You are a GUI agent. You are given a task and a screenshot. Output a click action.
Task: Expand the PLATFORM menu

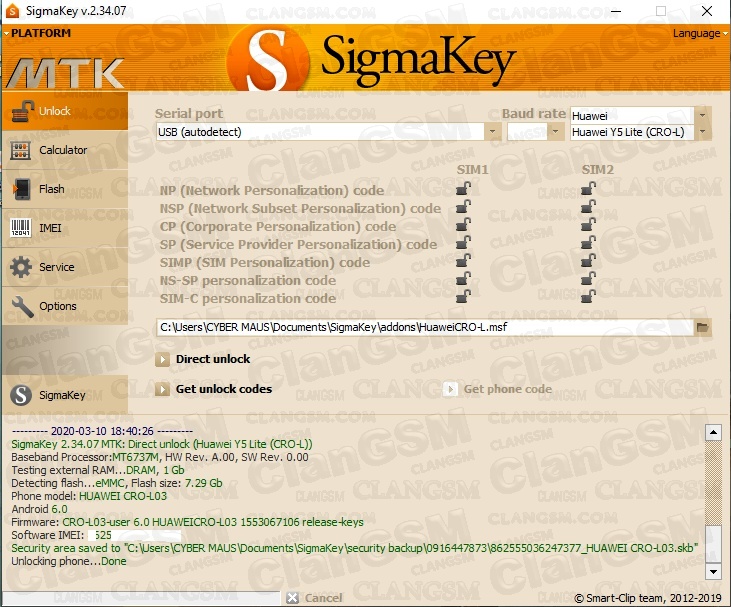pos(37,33)
